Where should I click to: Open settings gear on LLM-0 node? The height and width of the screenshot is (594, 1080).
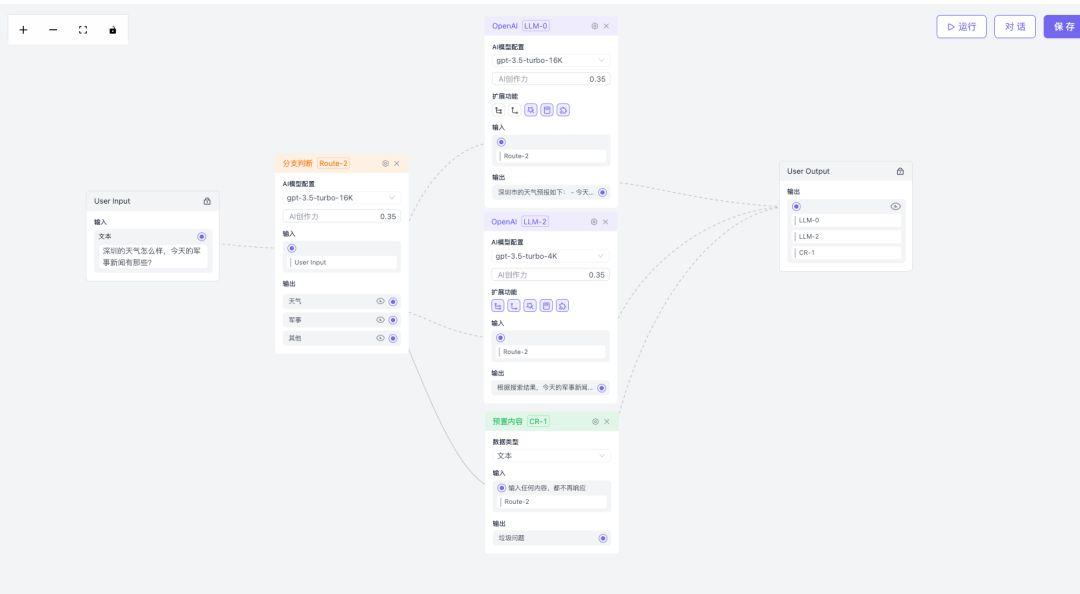(594, 26)
